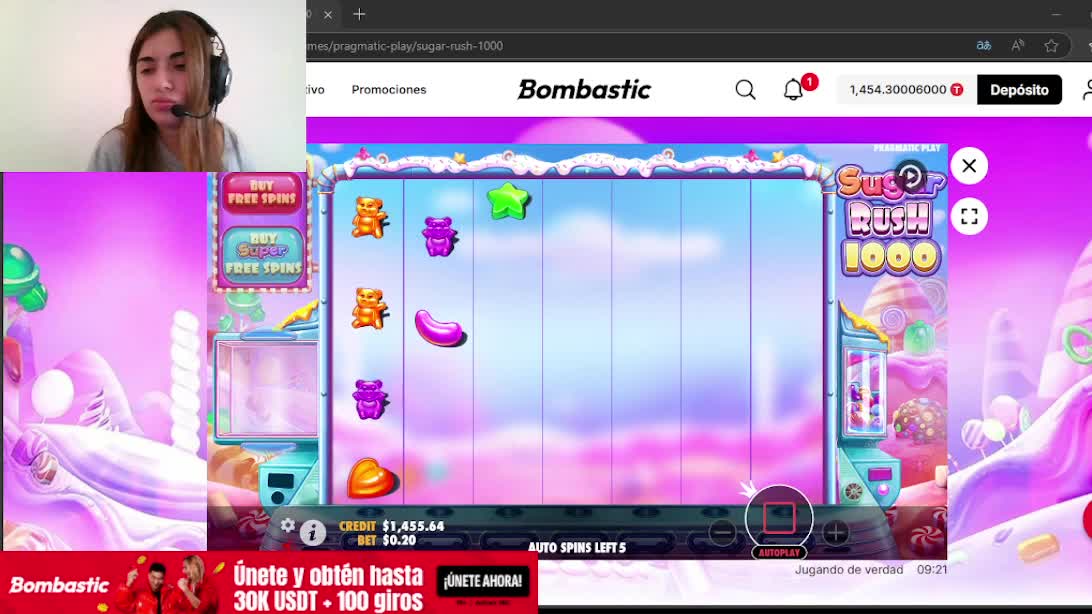This screenshot has height=614, width=1092.
Task: Click the 09:21 session clock
Action: (x=932, y=569)
